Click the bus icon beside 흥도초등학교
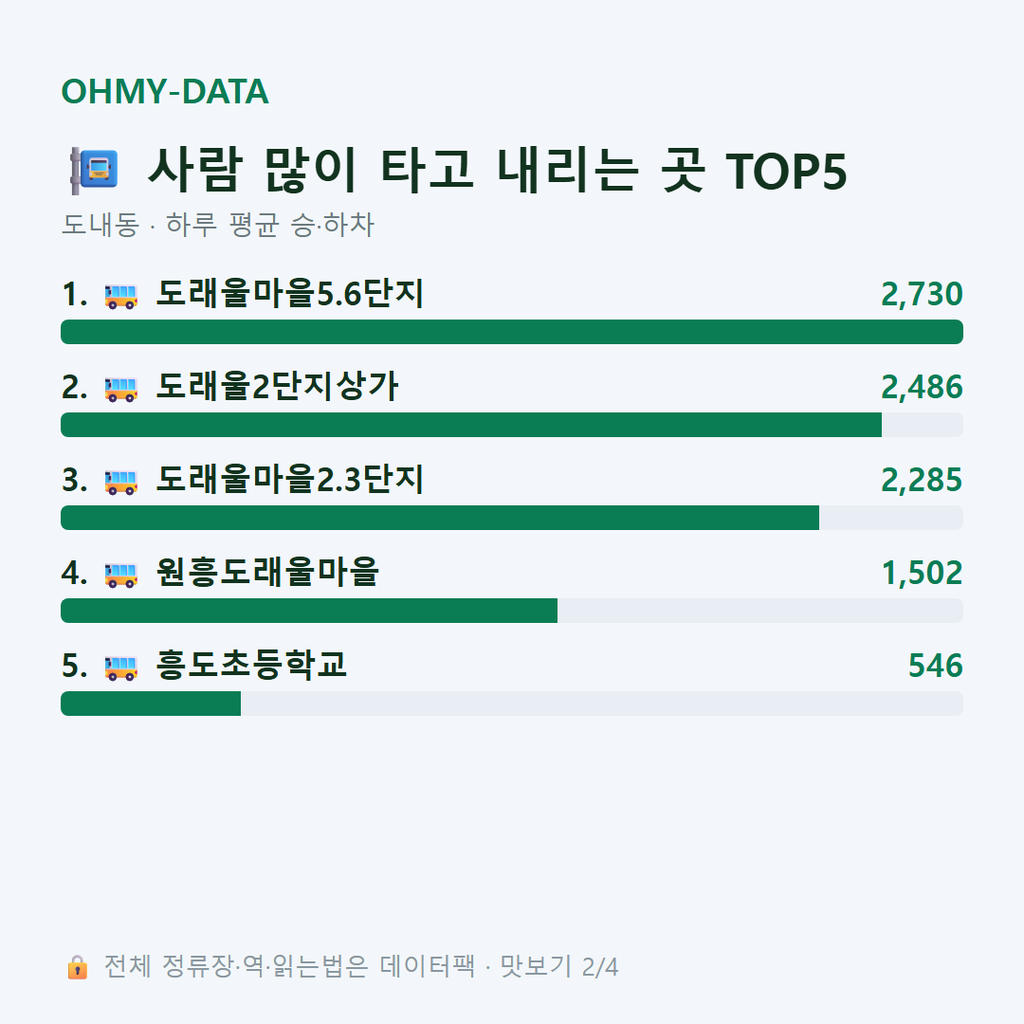The image size is (1024, 1024). pyautogui.click(x=121, y=667)
